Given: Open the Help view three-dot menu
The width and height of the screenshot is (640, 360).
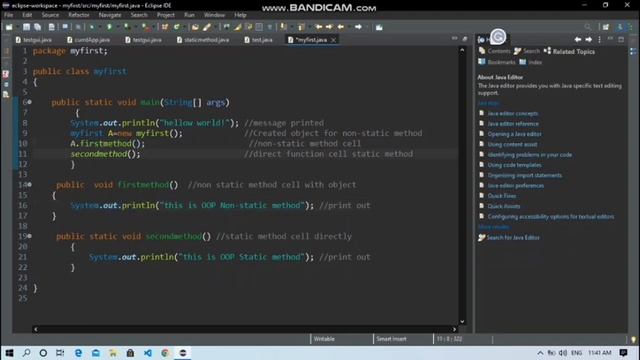Looking at the screenshot, I should (599, 40).
